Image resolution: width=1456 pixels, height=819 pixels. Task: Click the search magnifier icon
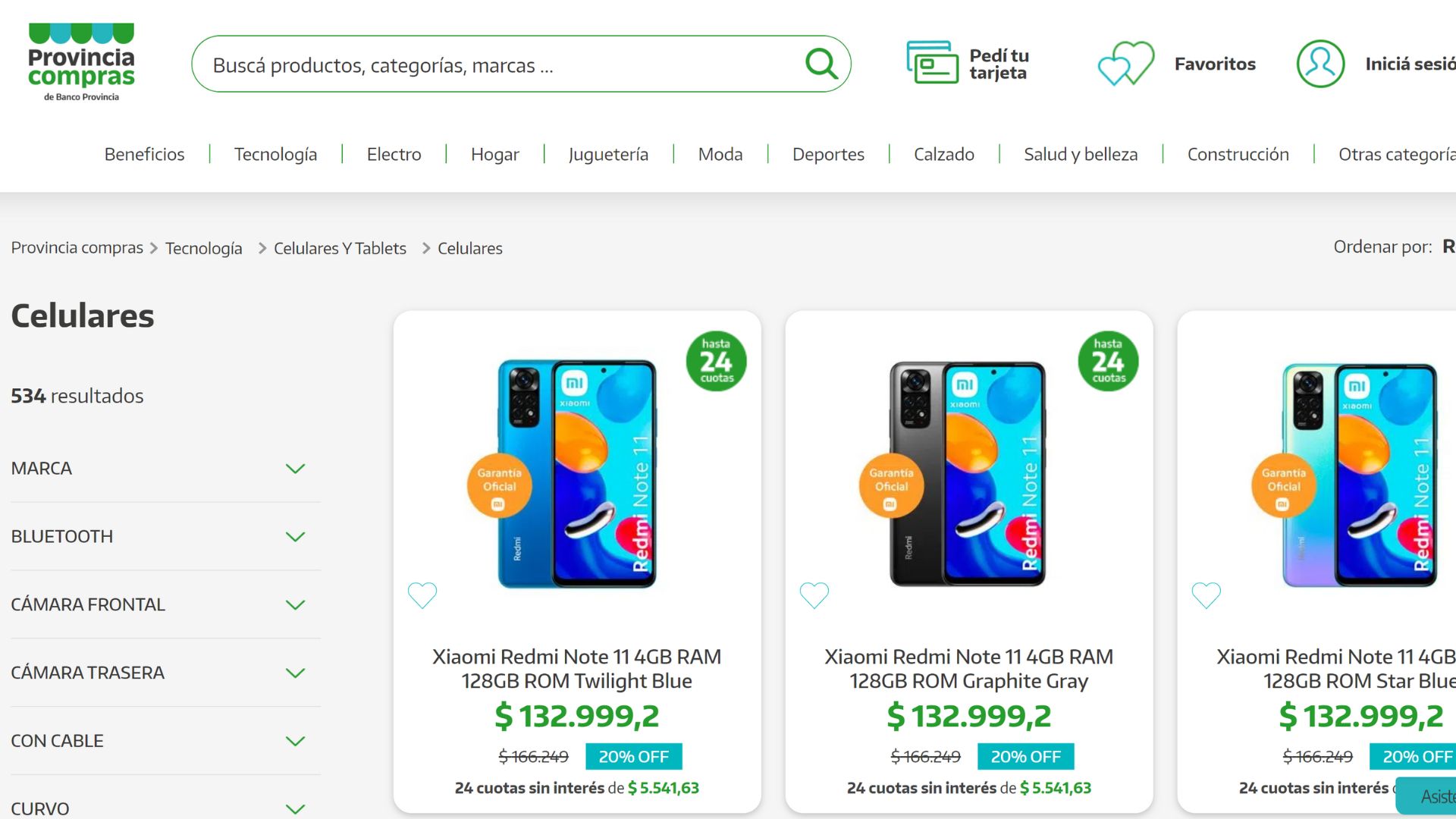[820, 64]
